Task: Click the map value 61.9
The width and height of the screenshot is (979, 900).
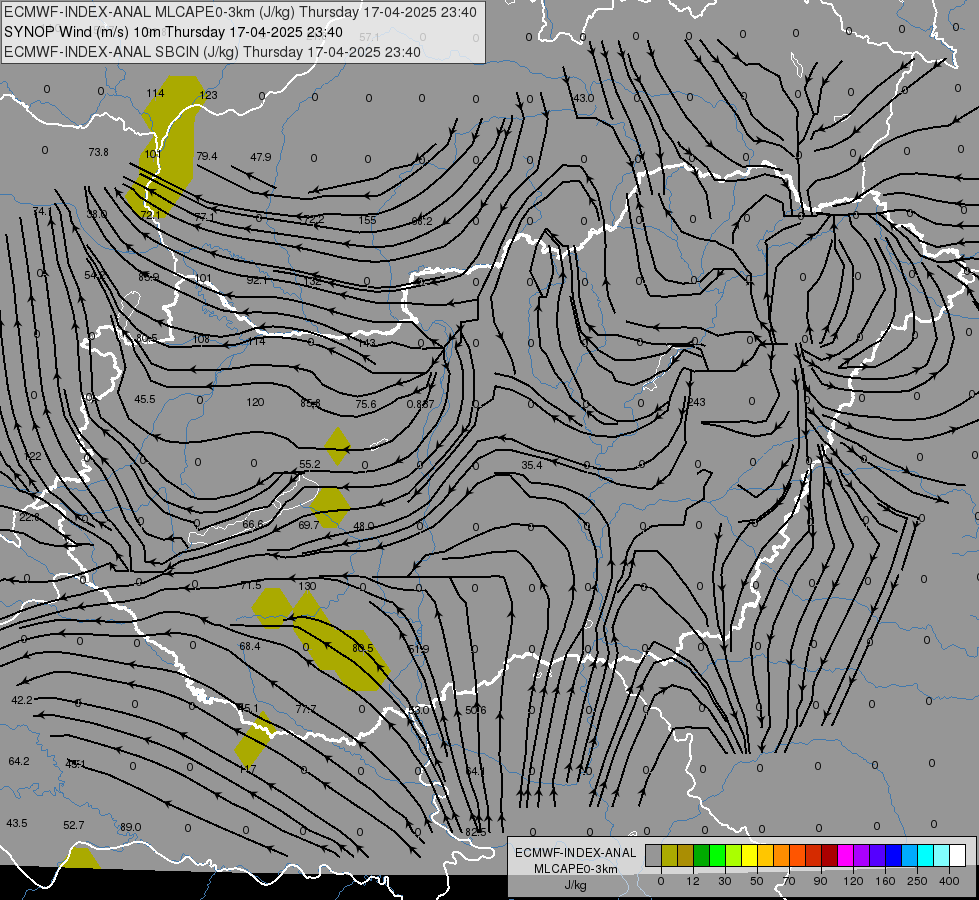Action: click(419, 649)
